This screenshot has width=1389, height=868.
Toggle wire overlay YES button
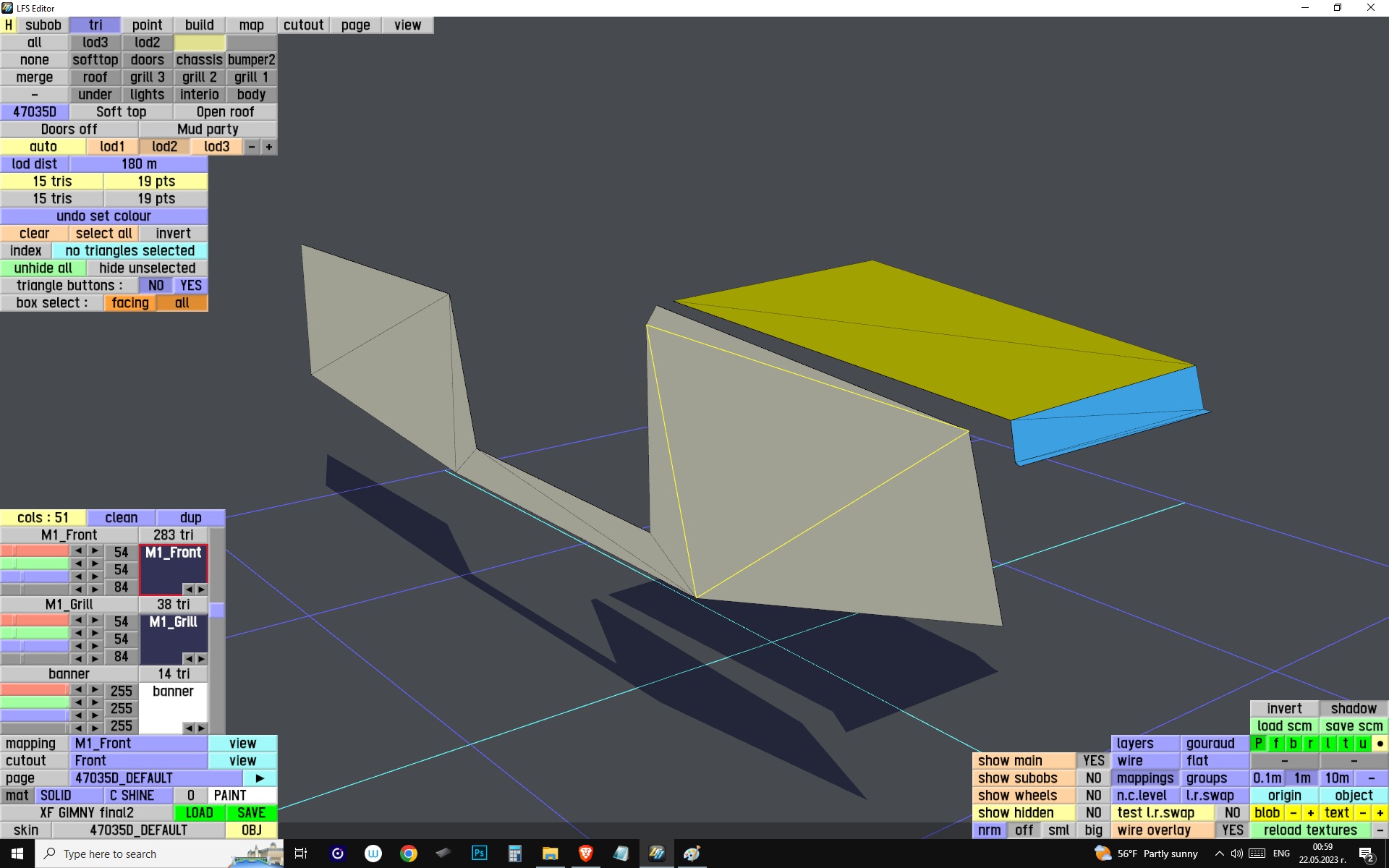click(x=1232, y=830)
